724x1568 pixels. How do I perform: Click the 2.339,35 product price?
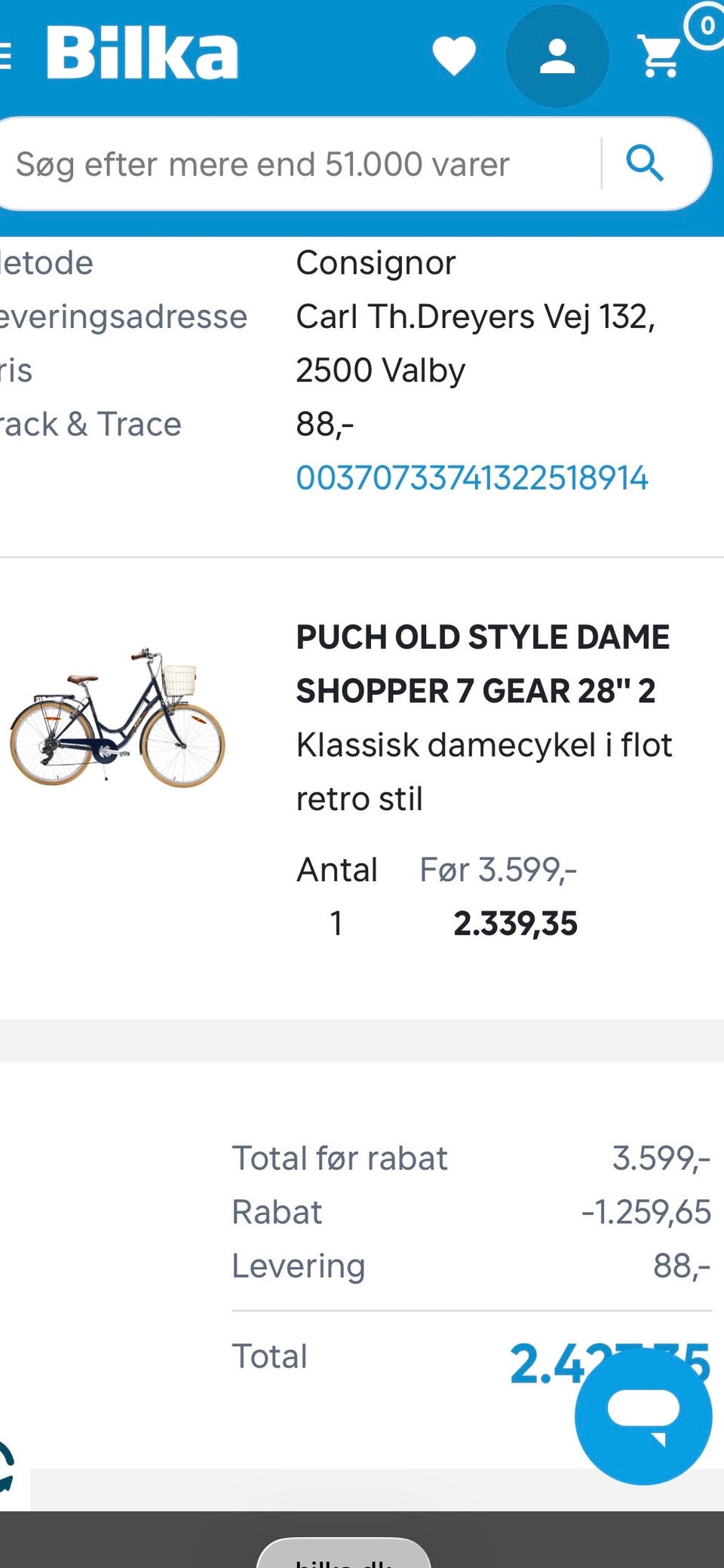pos(515,924)
